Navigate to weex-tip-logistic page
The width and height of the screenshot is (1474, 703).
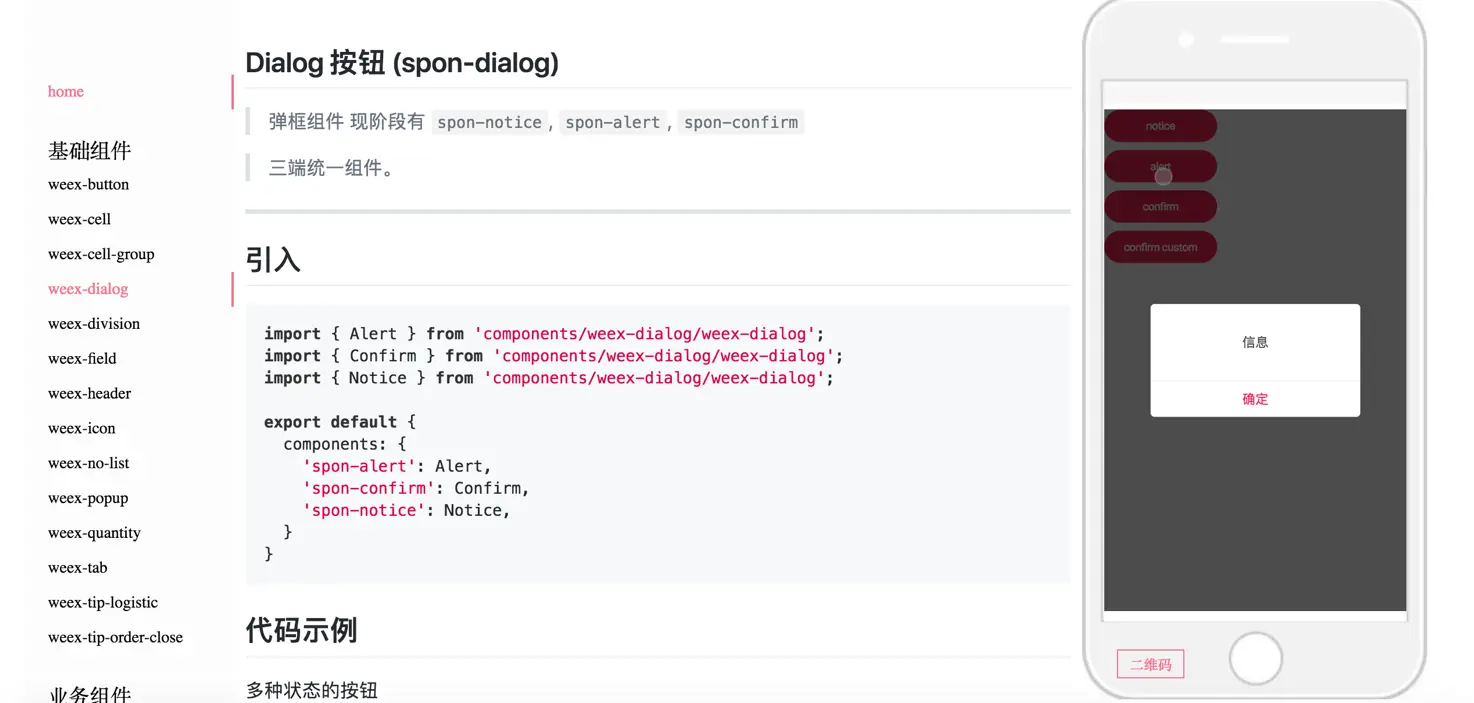(x=103, y=603)
